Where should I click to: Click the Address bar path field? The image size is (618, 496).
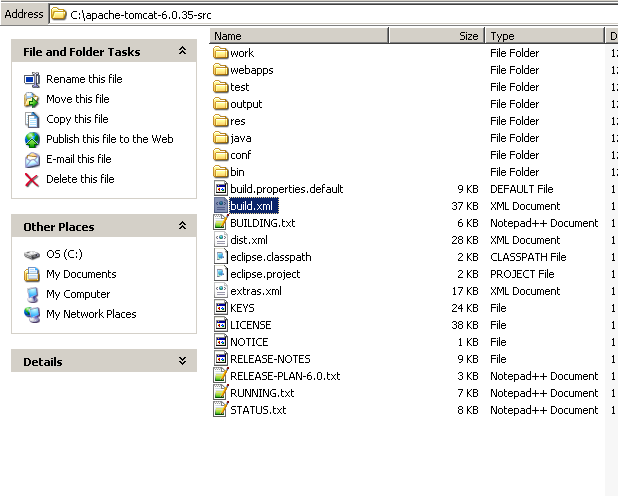(x=333, y=15)
